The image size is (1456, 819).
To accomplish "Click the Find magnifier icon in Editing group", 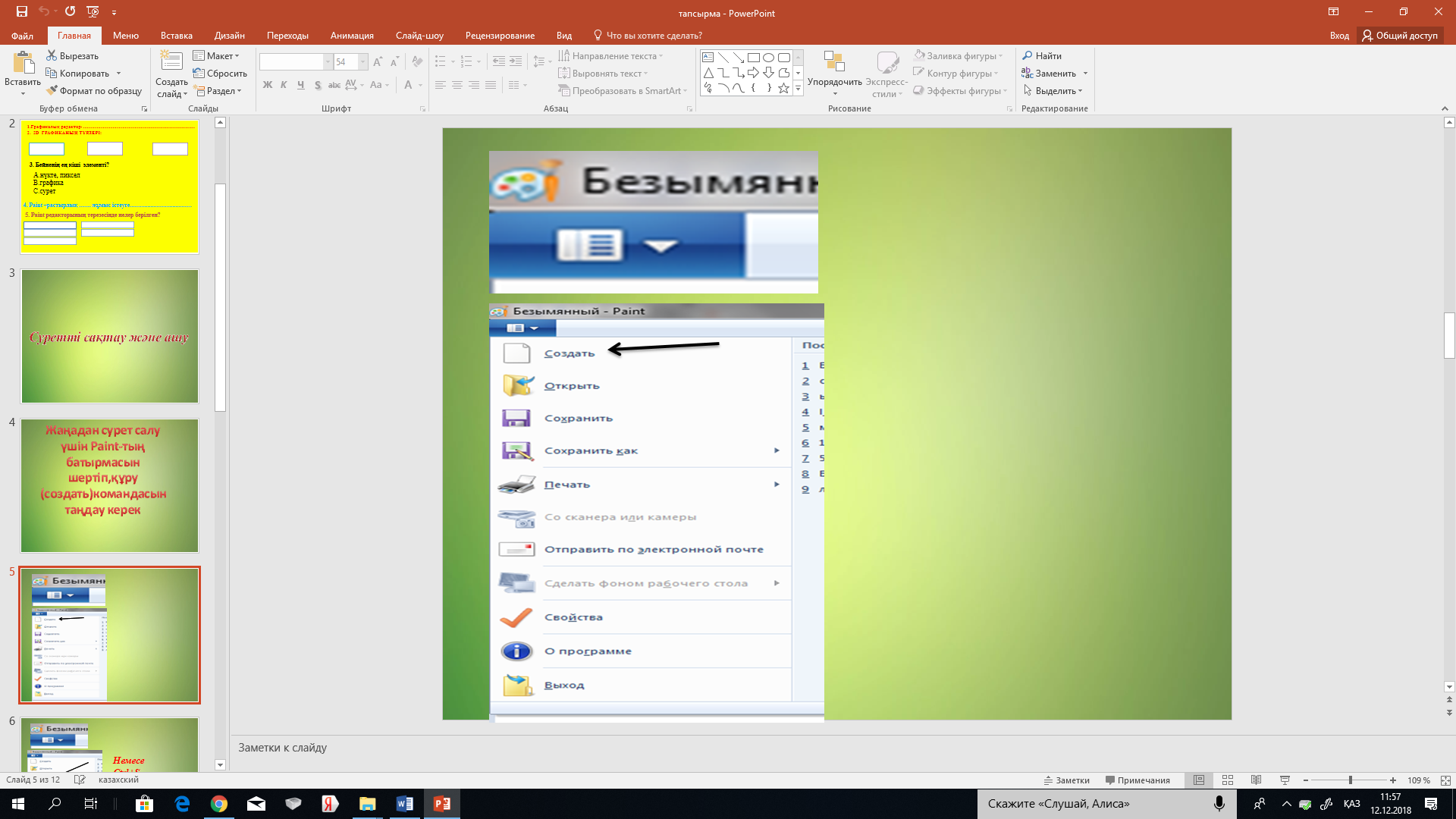I will pos(1028,55).
